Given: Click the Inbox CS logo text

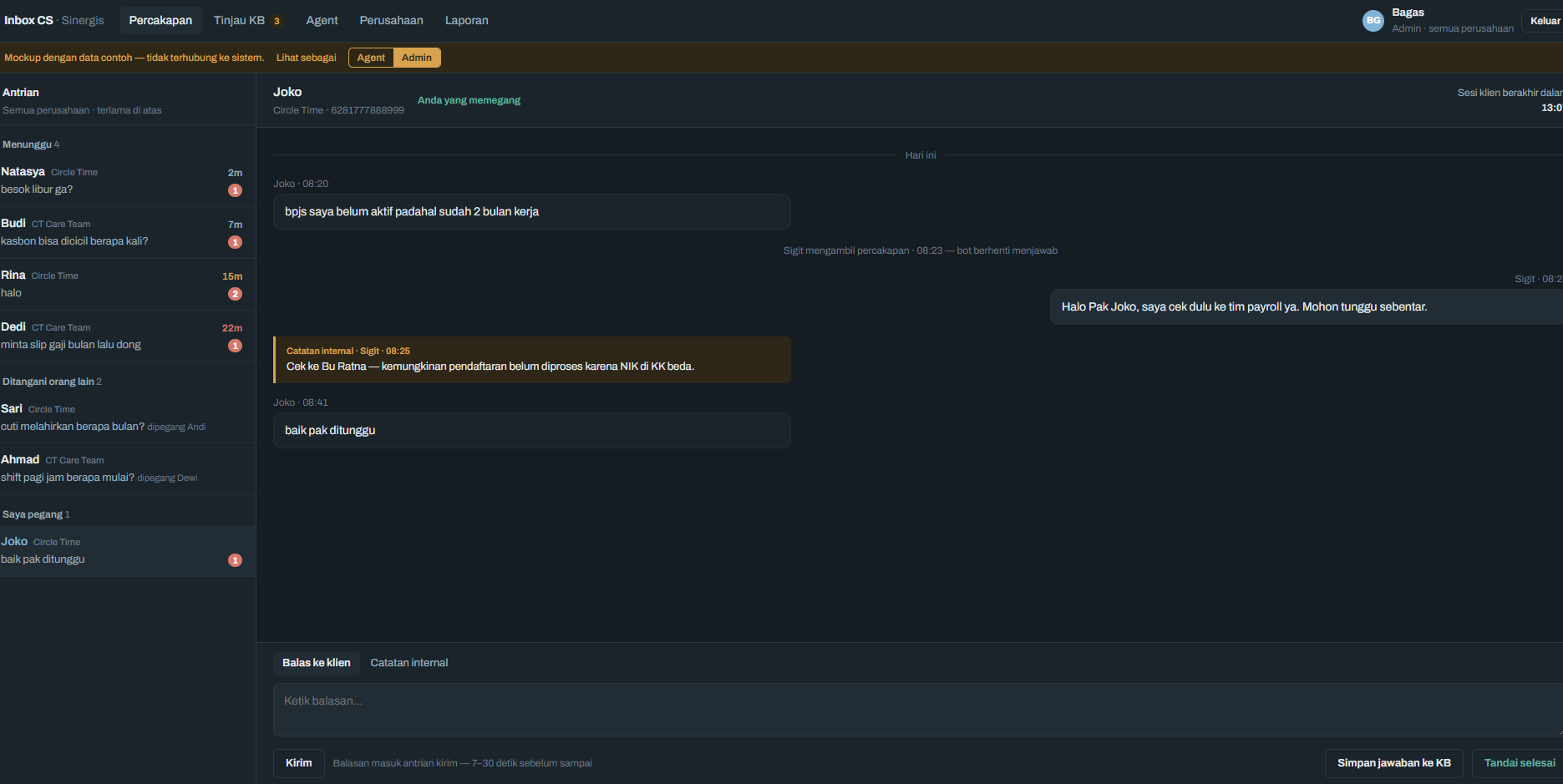Looking at the screenshot, I should pos(28,20).
